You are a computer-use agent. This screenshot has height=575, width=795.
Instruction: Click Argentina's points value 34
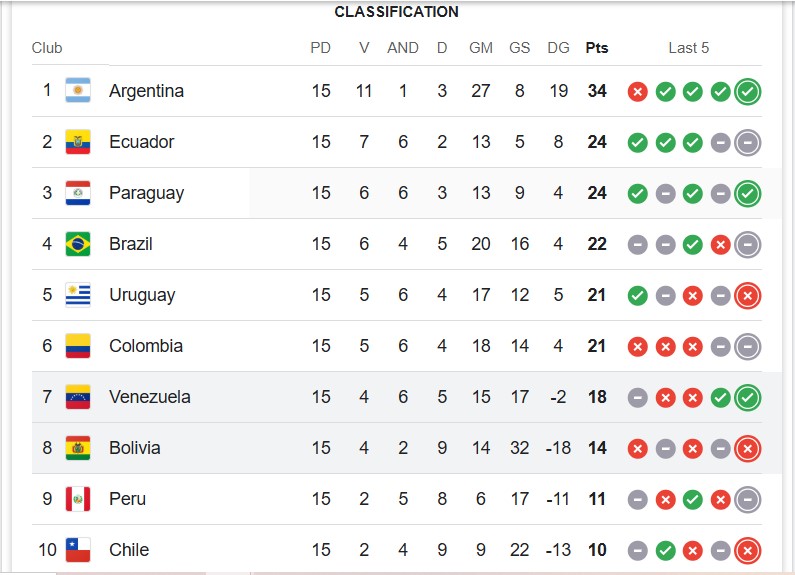click(597, 91)
